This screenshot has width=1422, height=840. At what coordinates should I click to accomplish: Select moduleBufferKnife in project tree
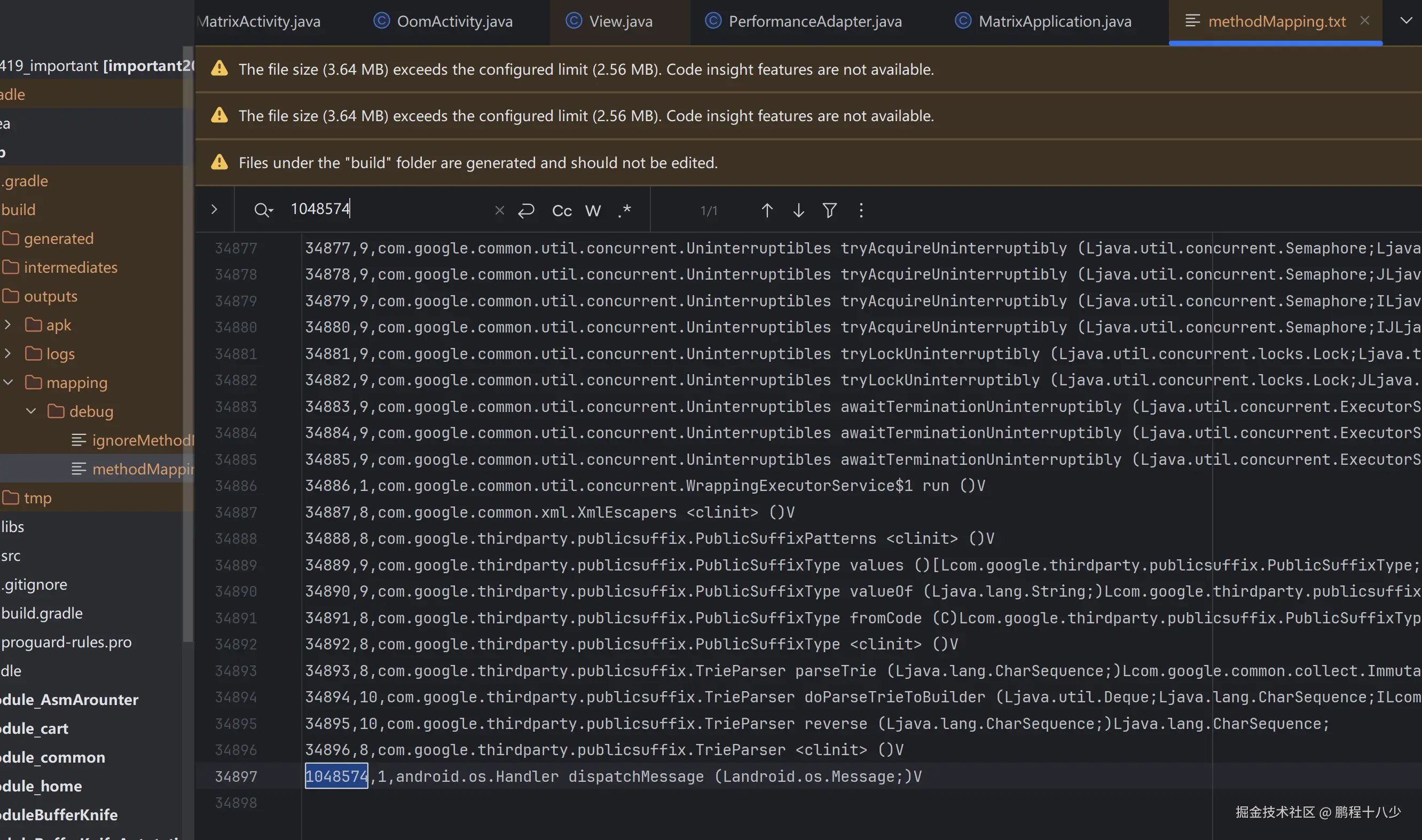click(59, 815)
